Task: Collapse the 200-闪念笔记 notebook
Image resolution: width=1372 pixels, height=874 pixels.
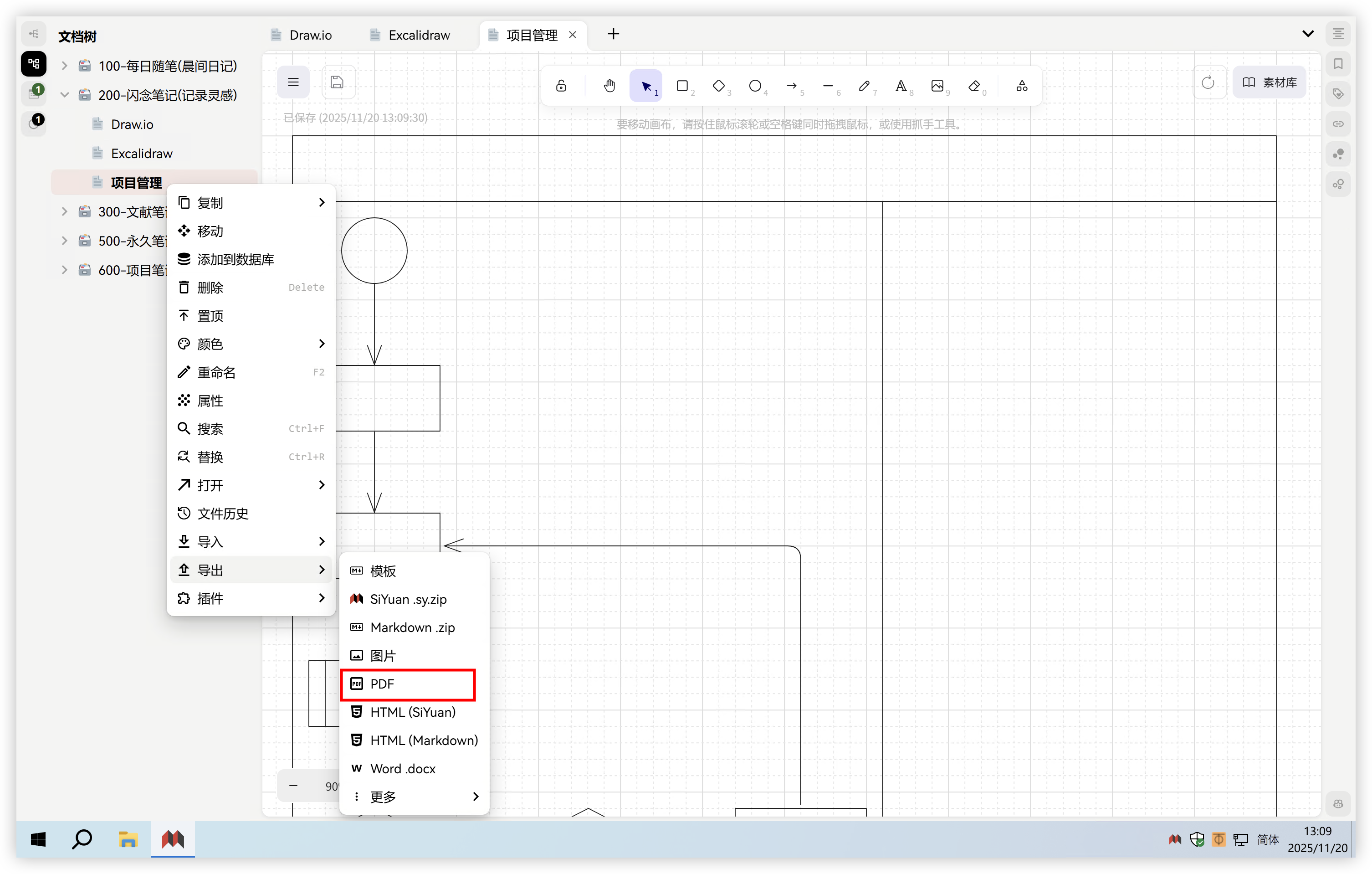Action: (64, 95)
